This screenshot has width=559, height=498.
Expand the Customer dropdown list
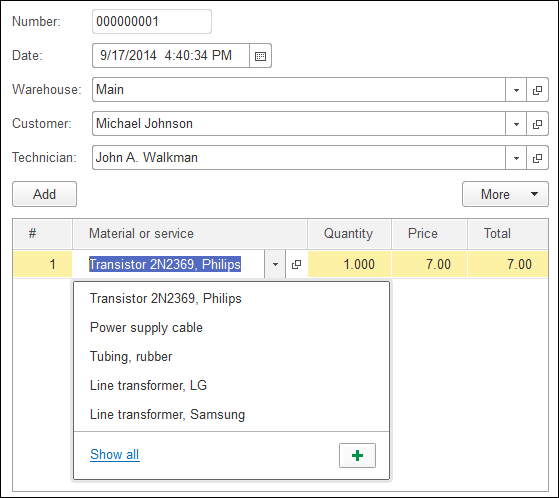coord(516,124)
